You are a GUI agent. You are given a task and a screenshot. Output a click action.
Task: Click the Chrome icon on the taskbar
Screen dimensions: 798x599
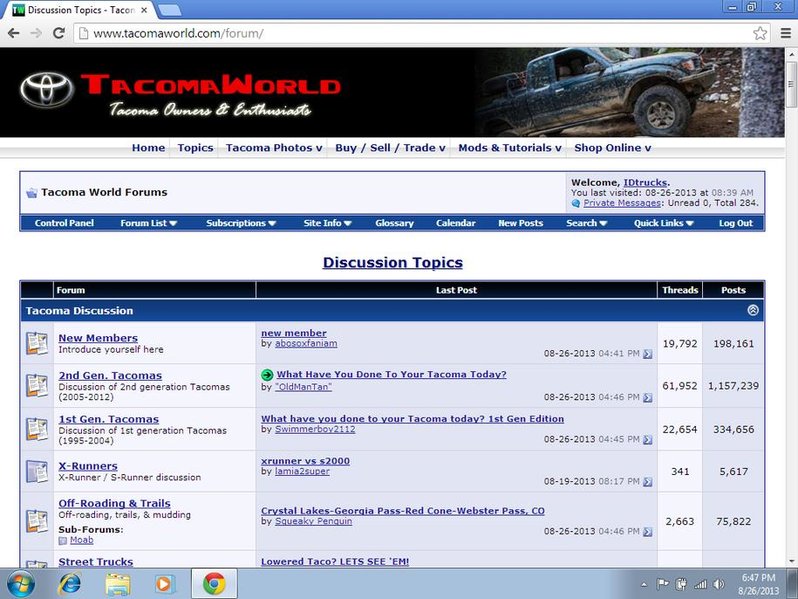click(x=214, y=584)
